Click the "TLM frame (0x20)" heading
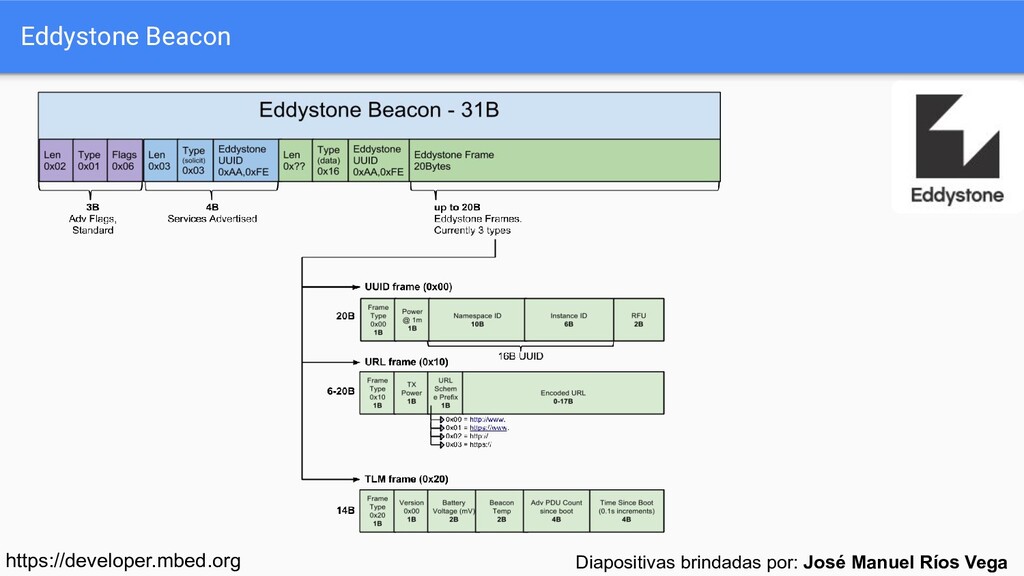Viewport: 1024px width, 576px height. (x=406, y=479)
